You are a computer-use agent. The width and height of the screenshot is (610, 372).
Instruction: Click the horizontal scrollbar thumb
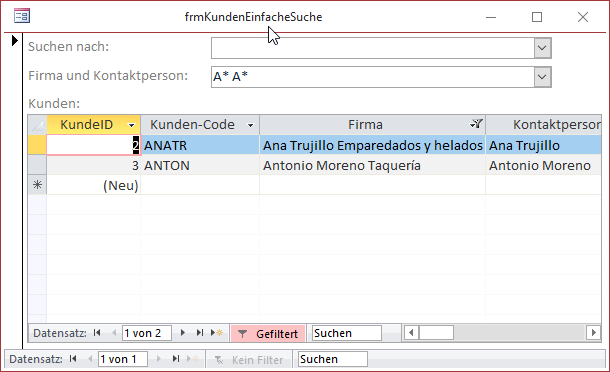[436, 333]
